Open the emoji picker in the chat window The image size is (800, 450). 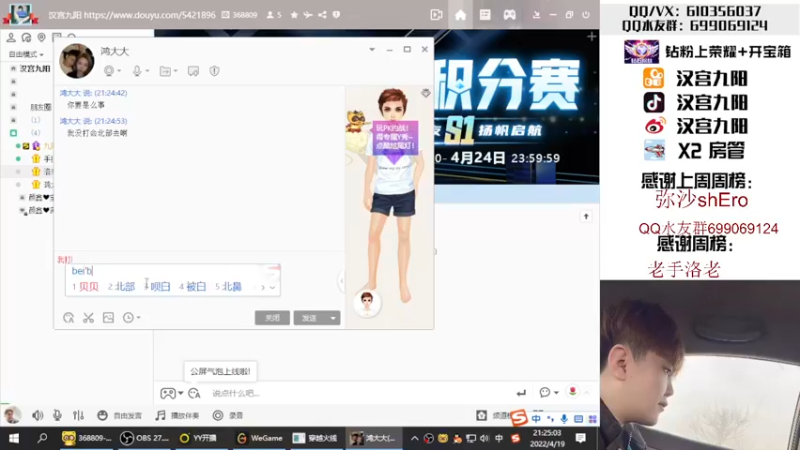pyautogui.click(x=68, y=318)
